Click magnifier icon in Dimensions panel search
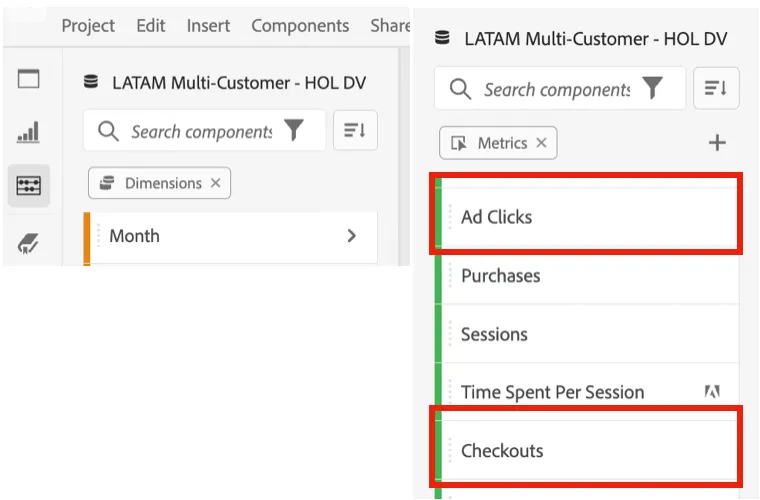The height and width of the screenshot is (500, 760). point(108,131)
